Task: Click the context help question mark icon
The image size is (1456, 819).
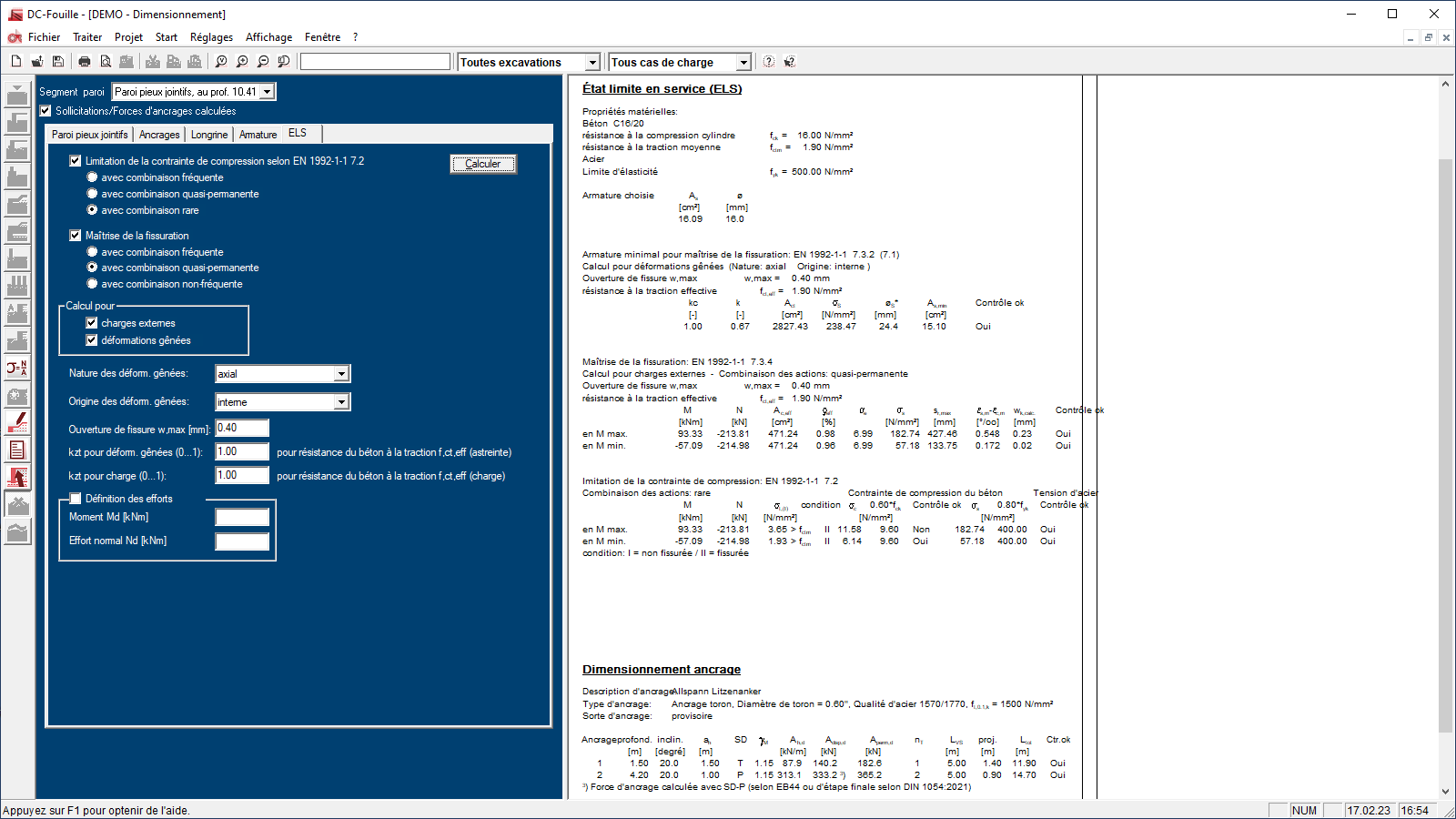Action: 769,62
